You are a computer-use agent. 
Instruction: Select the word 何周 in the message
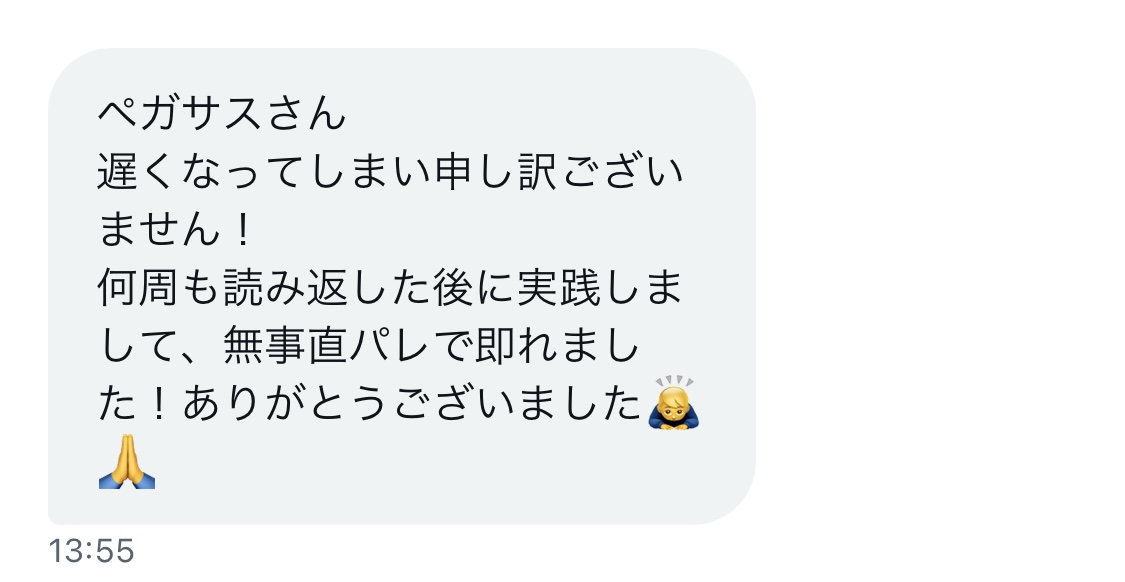click(138, 288)
